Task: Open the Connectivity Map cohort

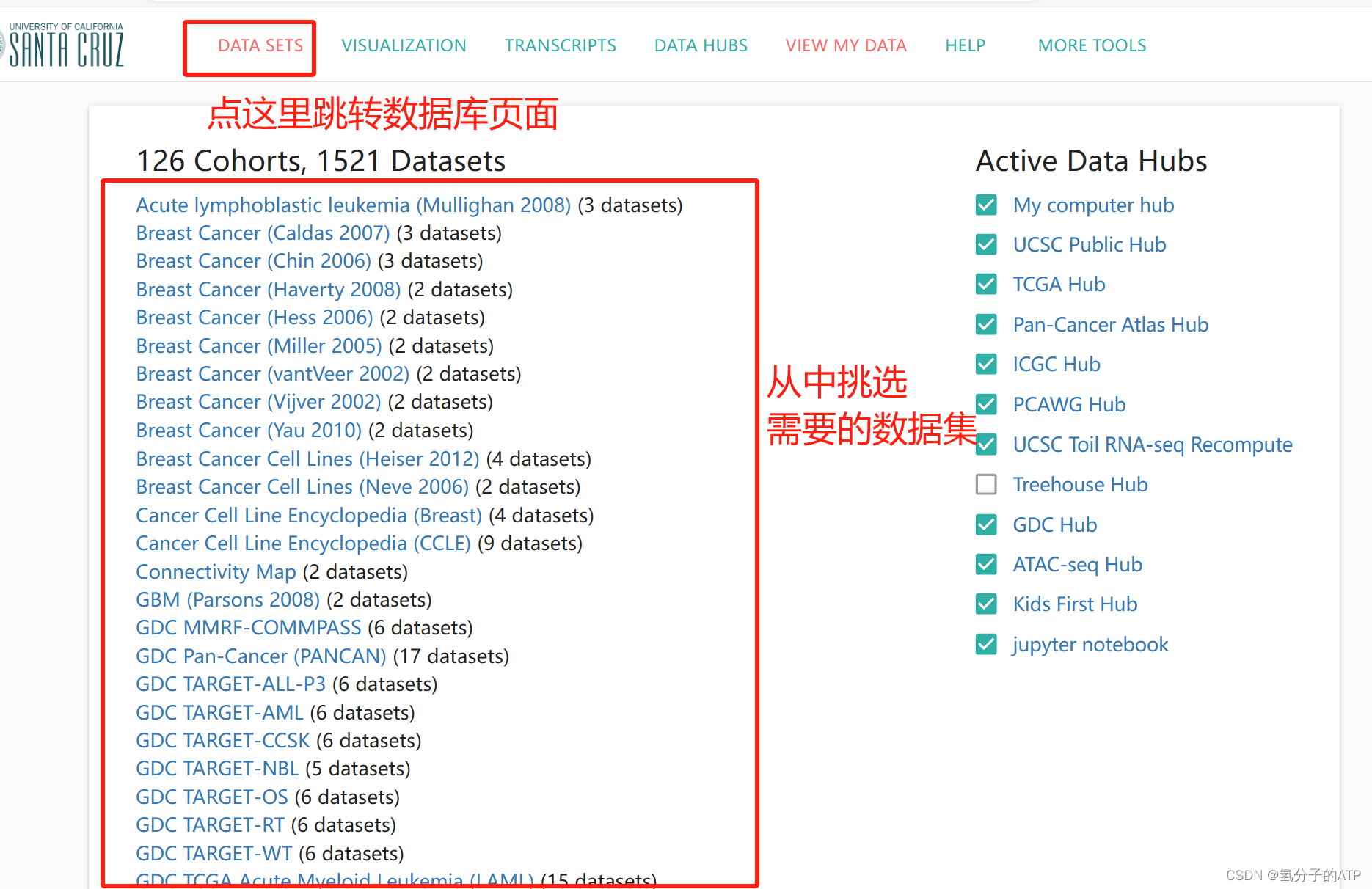Action: pos(216,572)
